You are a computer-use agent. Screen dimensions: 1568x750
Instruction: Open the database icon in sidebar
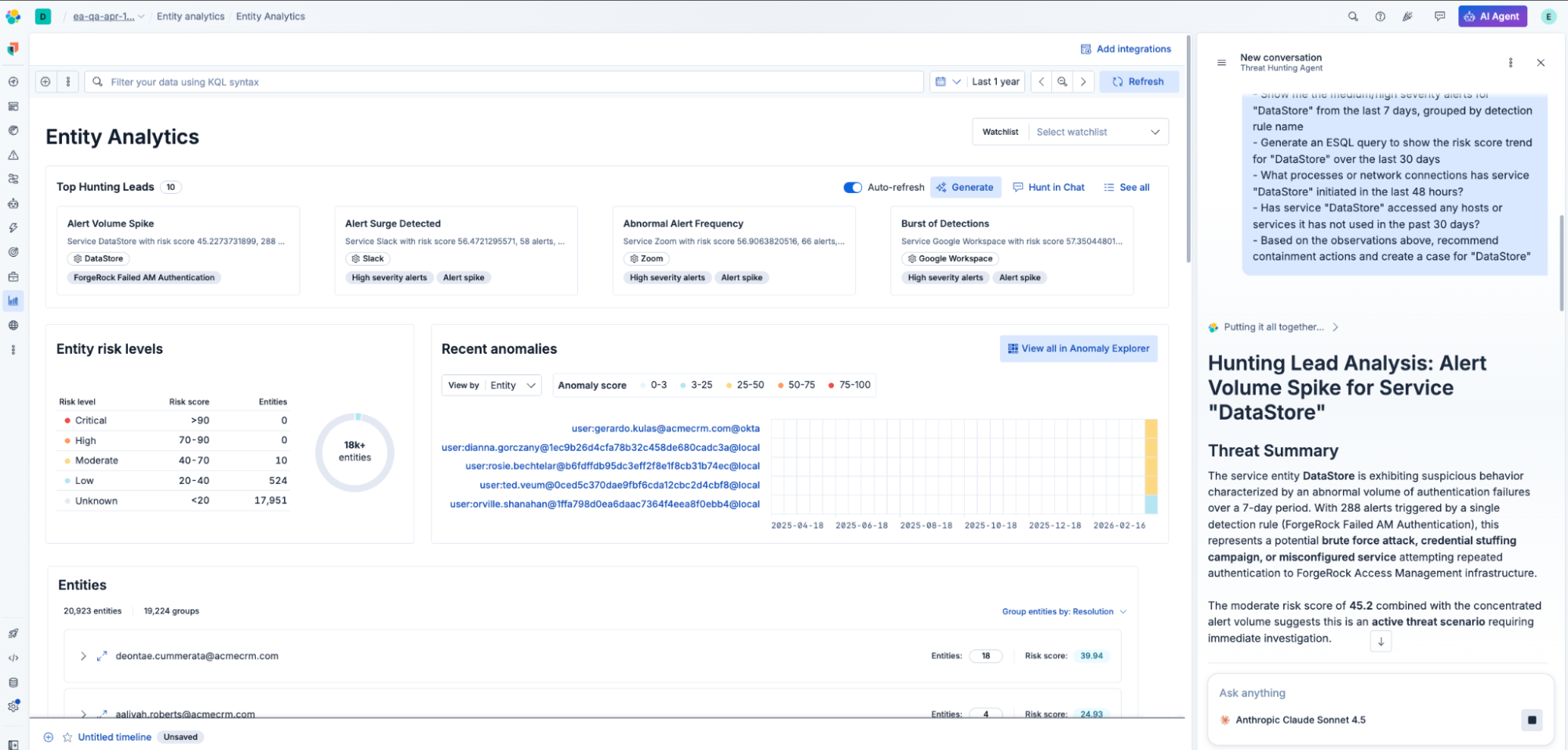[13, 683]
